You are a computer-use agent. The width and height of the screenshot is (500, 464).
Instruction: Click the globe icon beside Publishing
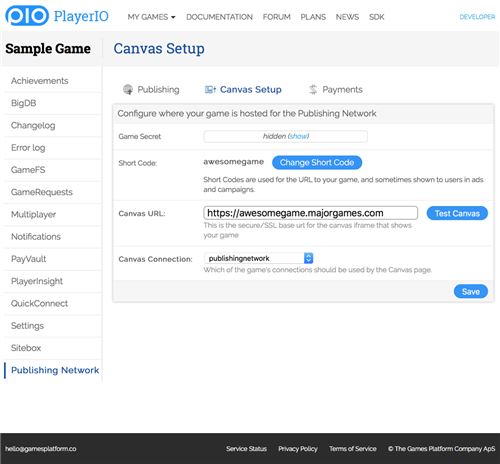coord(128,89)
